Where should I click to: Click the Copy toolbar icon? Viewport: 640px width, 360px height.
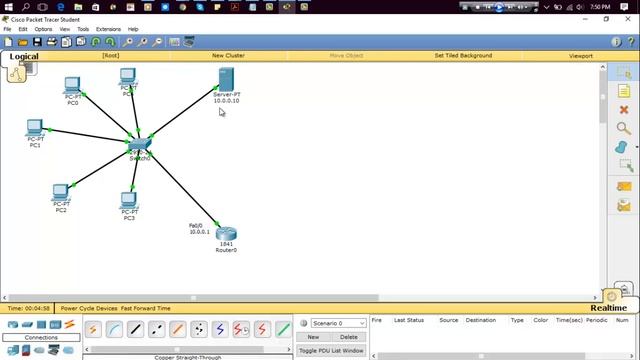pyautogui.click(x=66, y=42)
